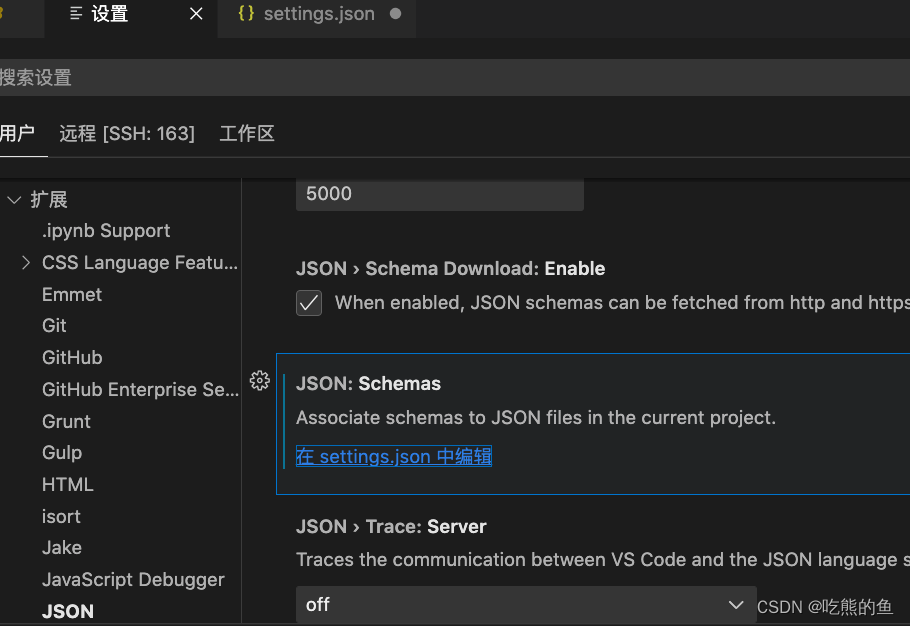Click the 5000 number input field
This screenshot has width=910, height=626.
[440, 194]
